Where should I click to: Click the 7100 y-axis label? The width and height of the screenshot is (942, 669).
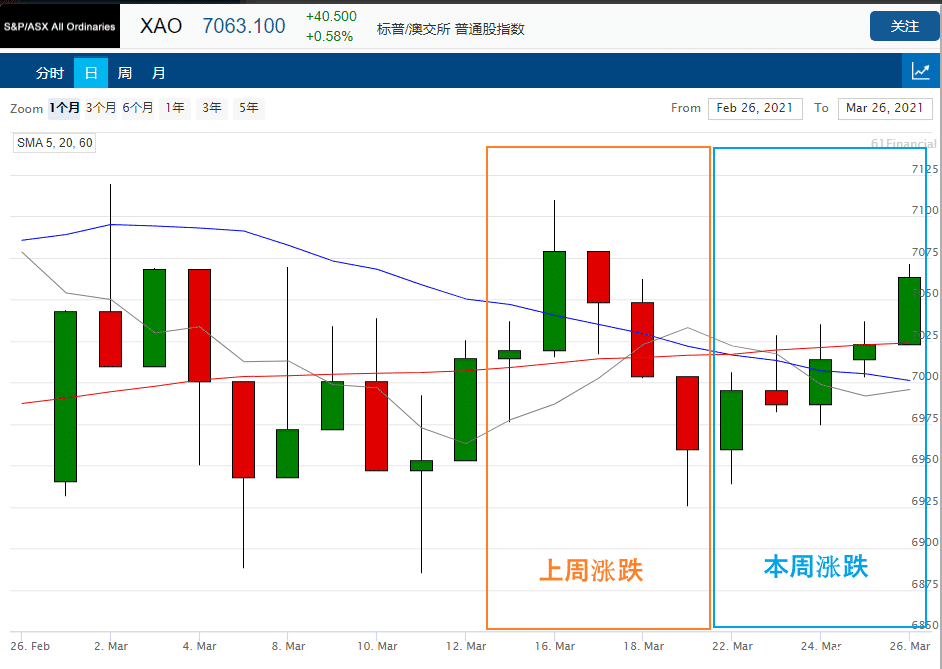tap(925, 210)
